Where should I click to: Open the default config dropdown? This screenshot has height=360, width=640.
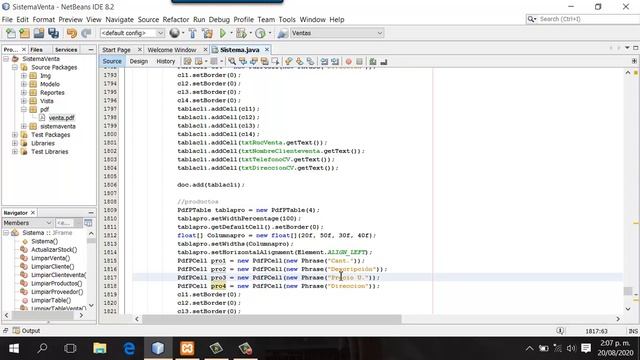pyautogui.click(x=132, y=33)
